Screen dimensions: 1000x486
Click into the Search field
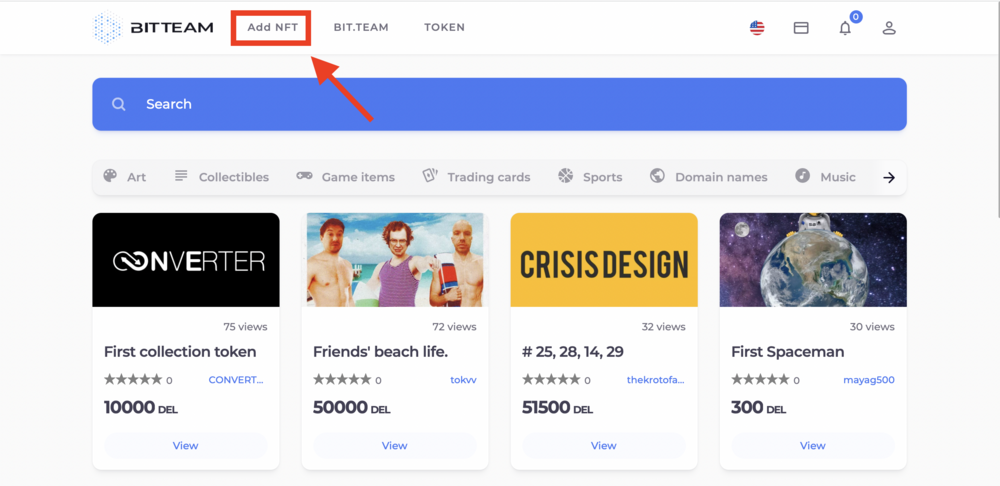click(x=499, y=104)
